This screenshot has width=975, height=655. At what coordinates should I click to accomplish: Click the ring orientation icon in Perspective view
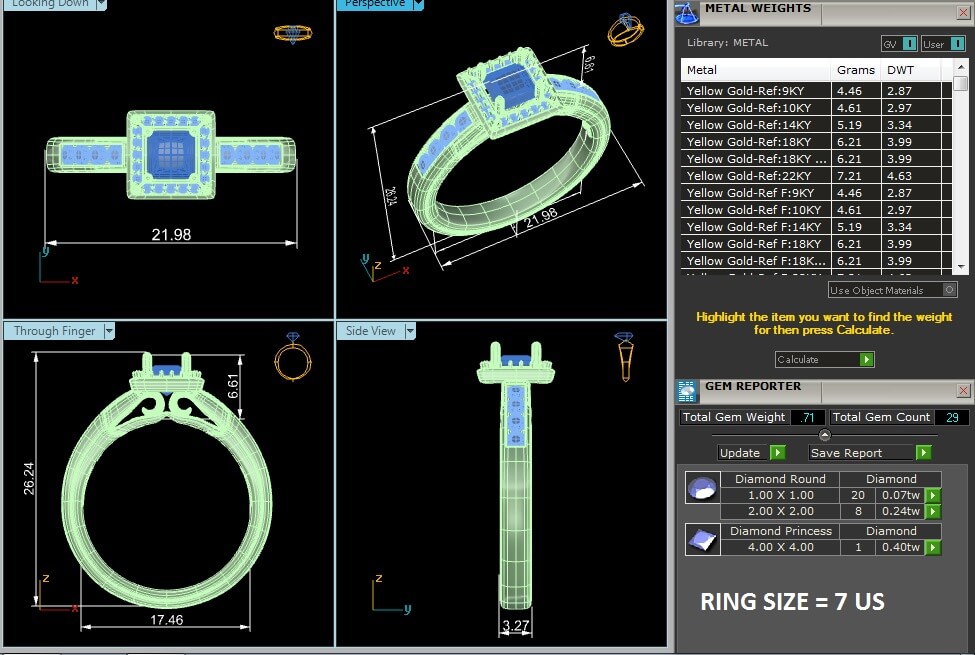(x=626, y=29)
